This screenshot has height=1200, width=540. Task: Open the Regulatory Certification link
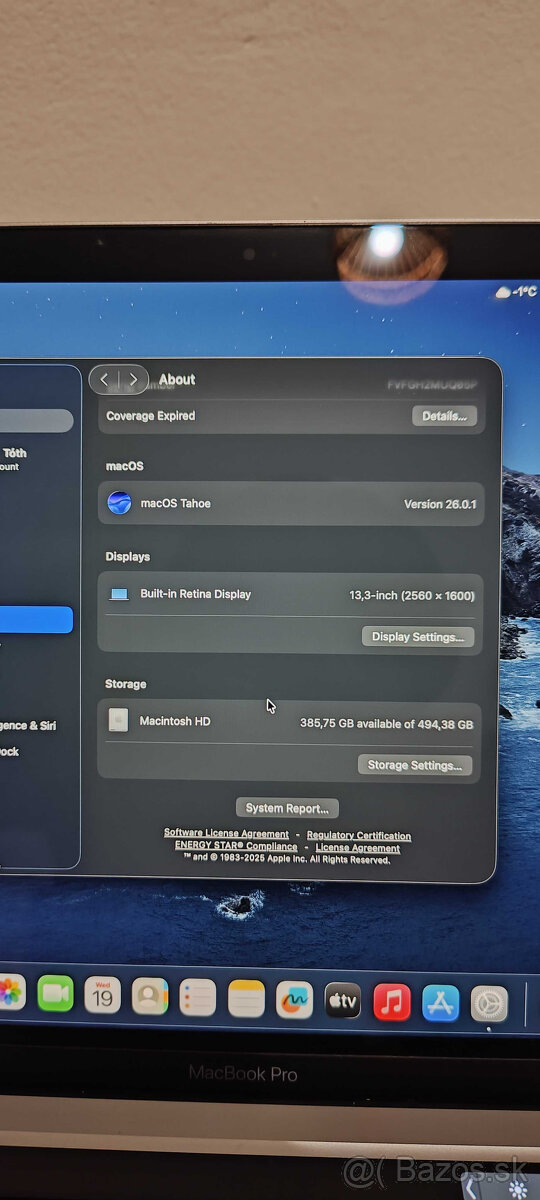click(359, 836)
